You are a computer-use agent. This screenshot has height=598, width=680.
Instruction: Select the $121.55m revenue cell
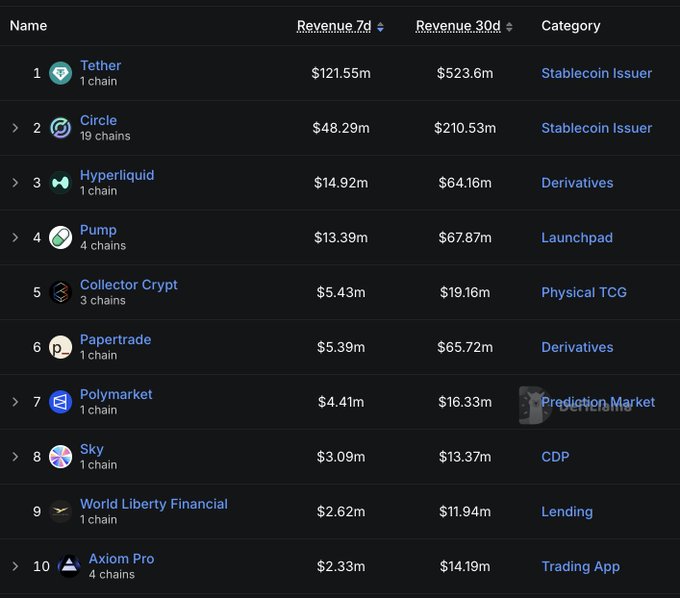click(x=341, y=73)
